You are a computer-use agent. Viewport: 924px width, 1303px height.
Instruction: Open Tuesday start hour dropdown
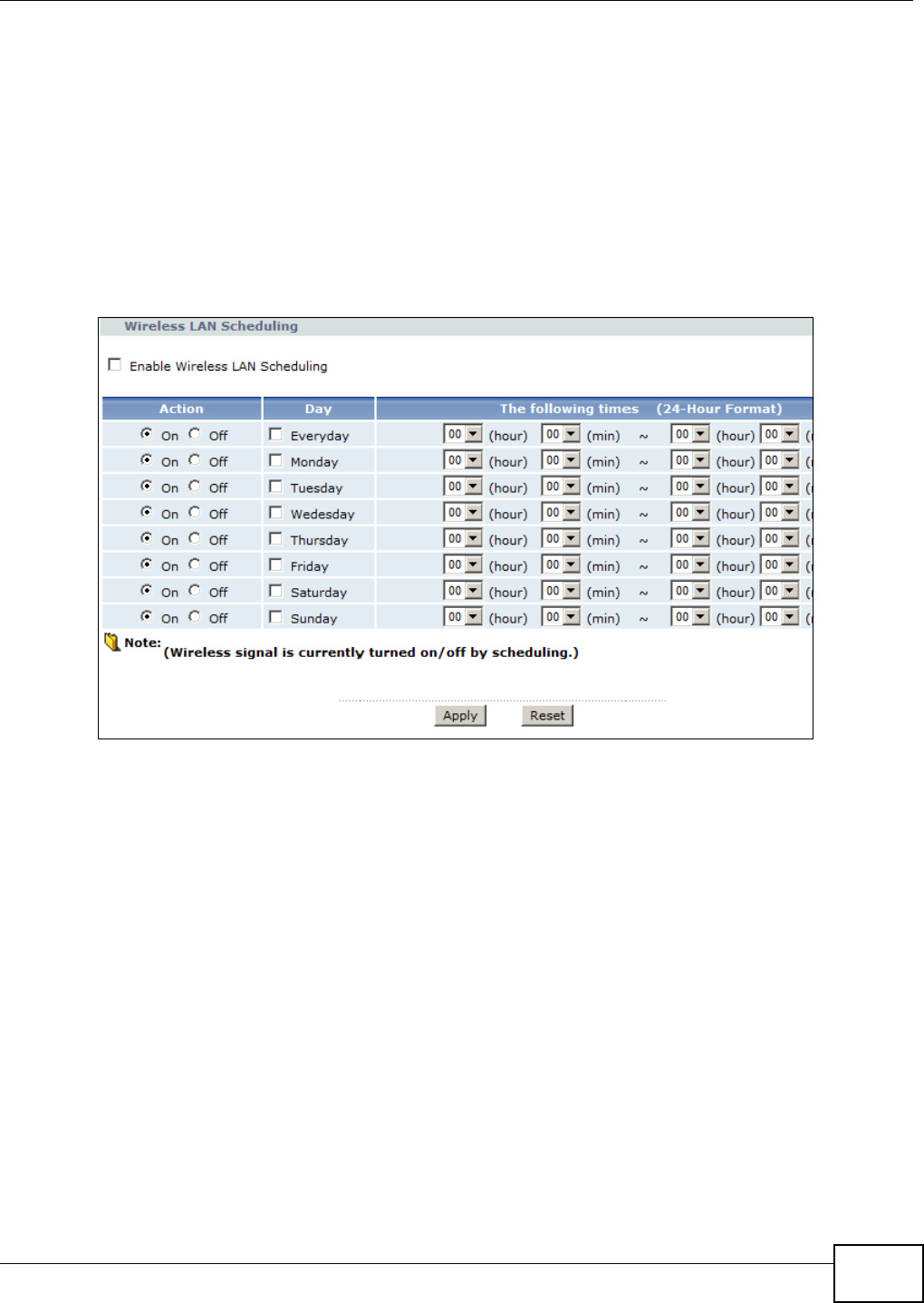[463, 487]
